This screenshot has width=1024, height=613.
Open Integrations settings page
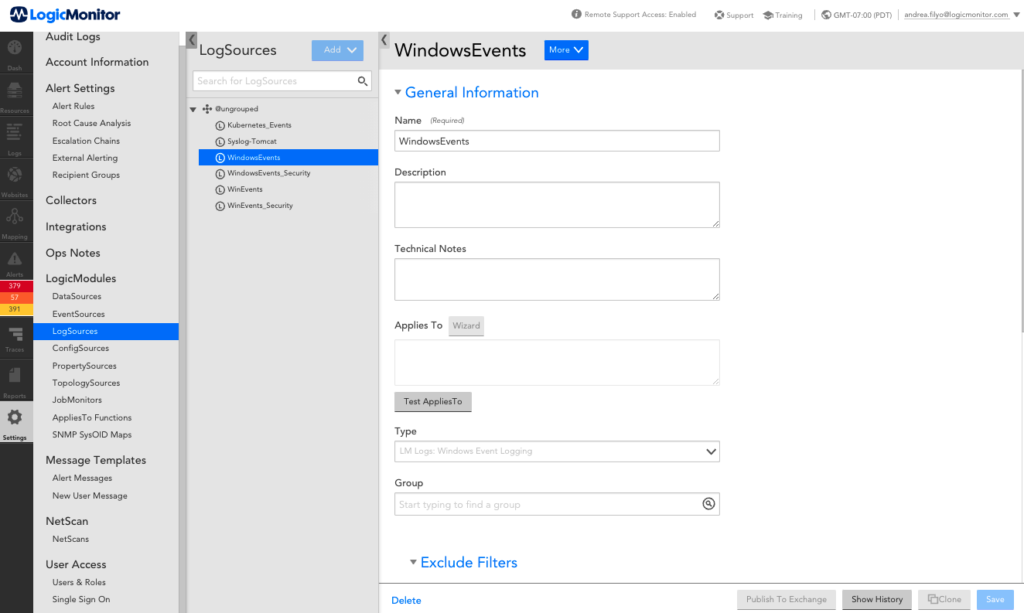[x=76, y=227]
